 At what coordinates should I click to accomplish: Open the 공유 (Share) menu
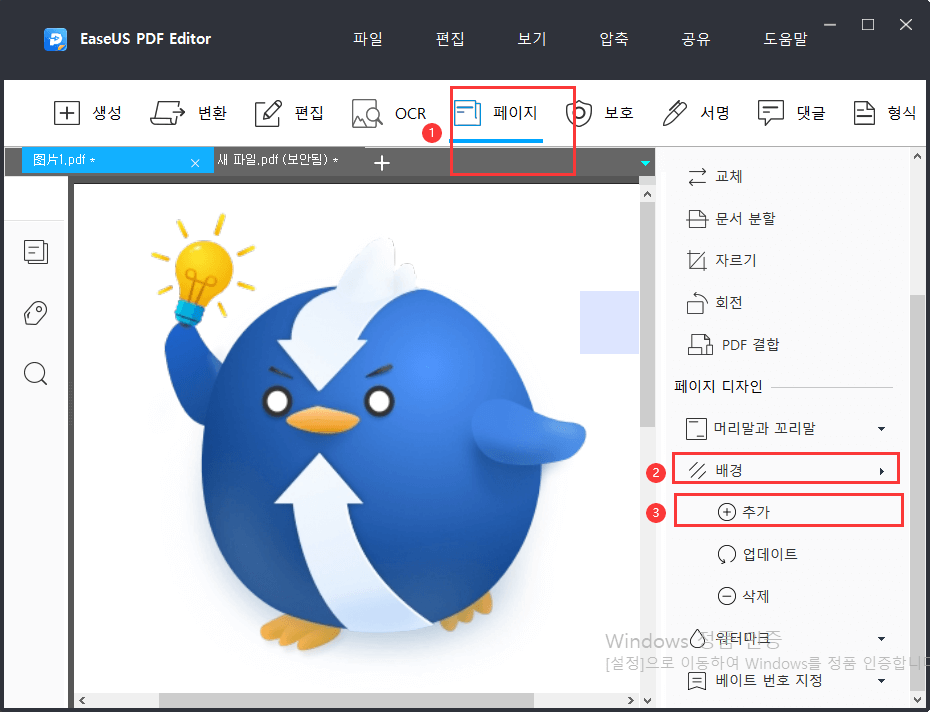pyautogui.click(x=696, y=39)
